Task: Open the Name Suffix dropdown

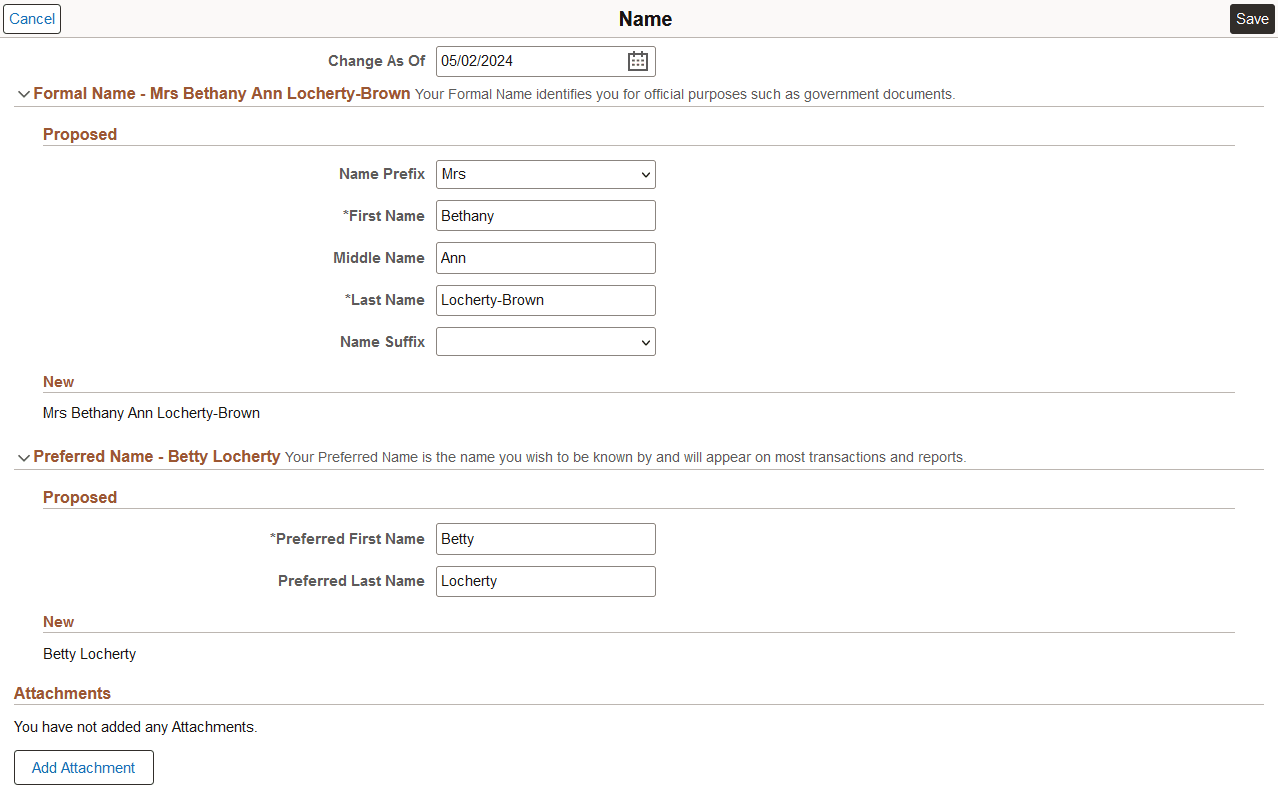Action: 545,341
